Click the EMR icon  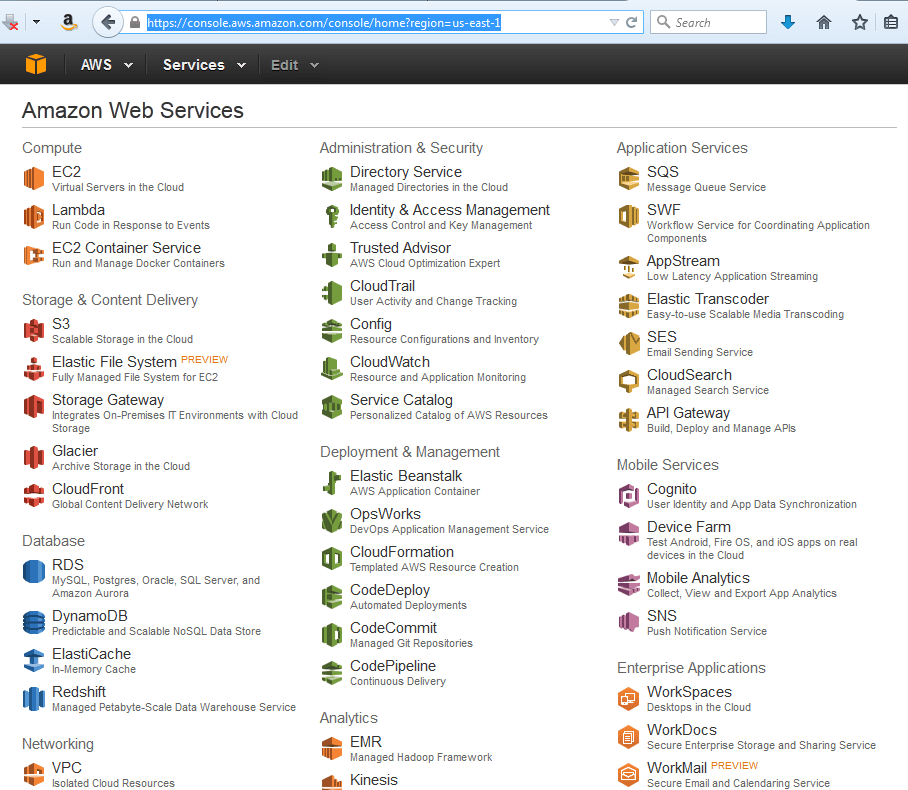[332, 748]
